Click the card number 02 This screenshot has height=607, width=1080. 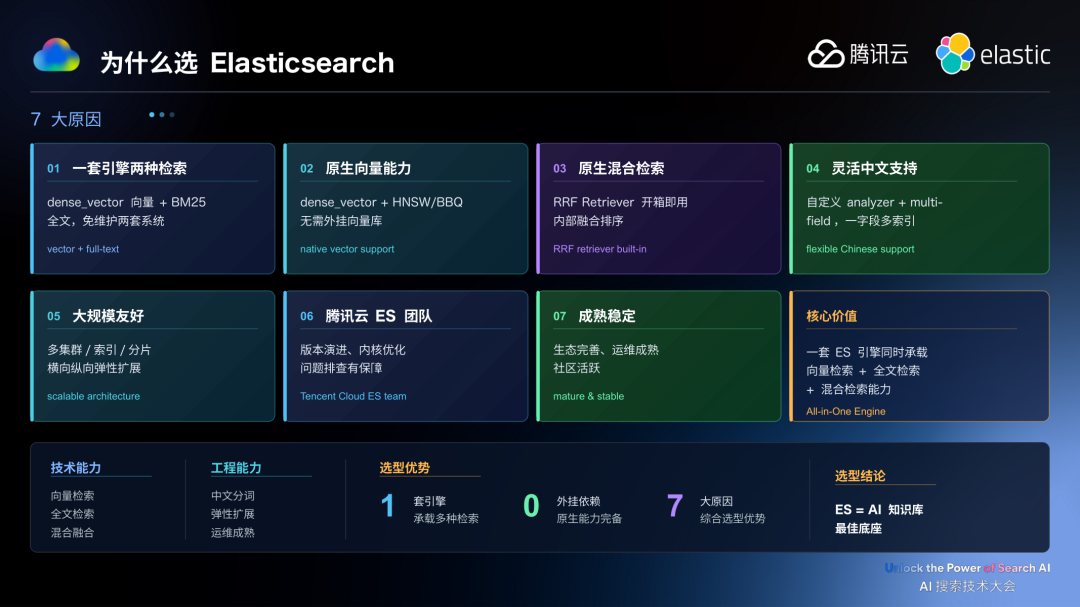tap(307, 169)
